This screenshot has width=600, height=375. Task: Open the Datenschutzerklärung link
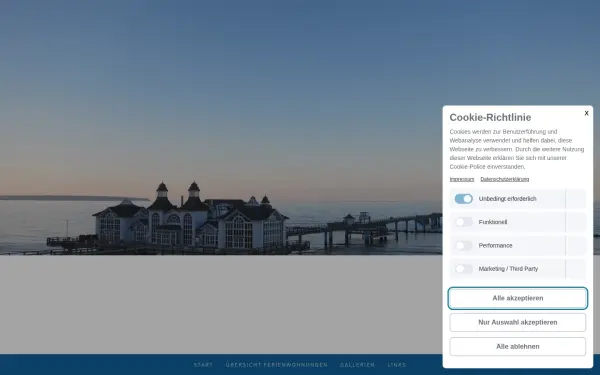(x=505, y=179)
